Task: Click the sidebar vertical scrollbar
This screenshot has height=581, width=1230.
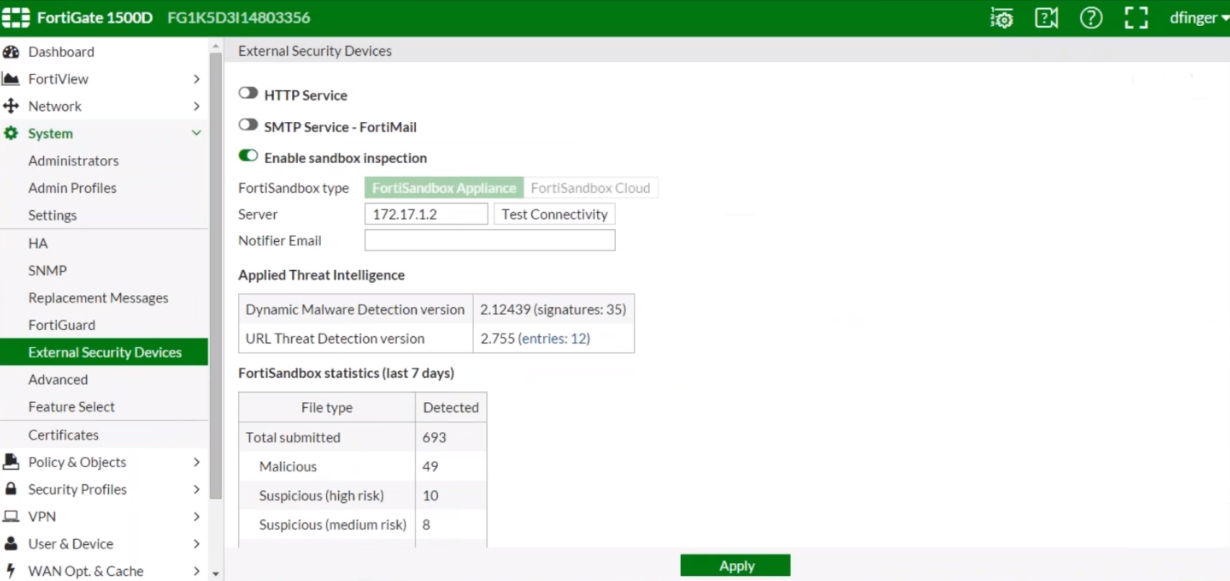Action: click(x=216, y=275)
